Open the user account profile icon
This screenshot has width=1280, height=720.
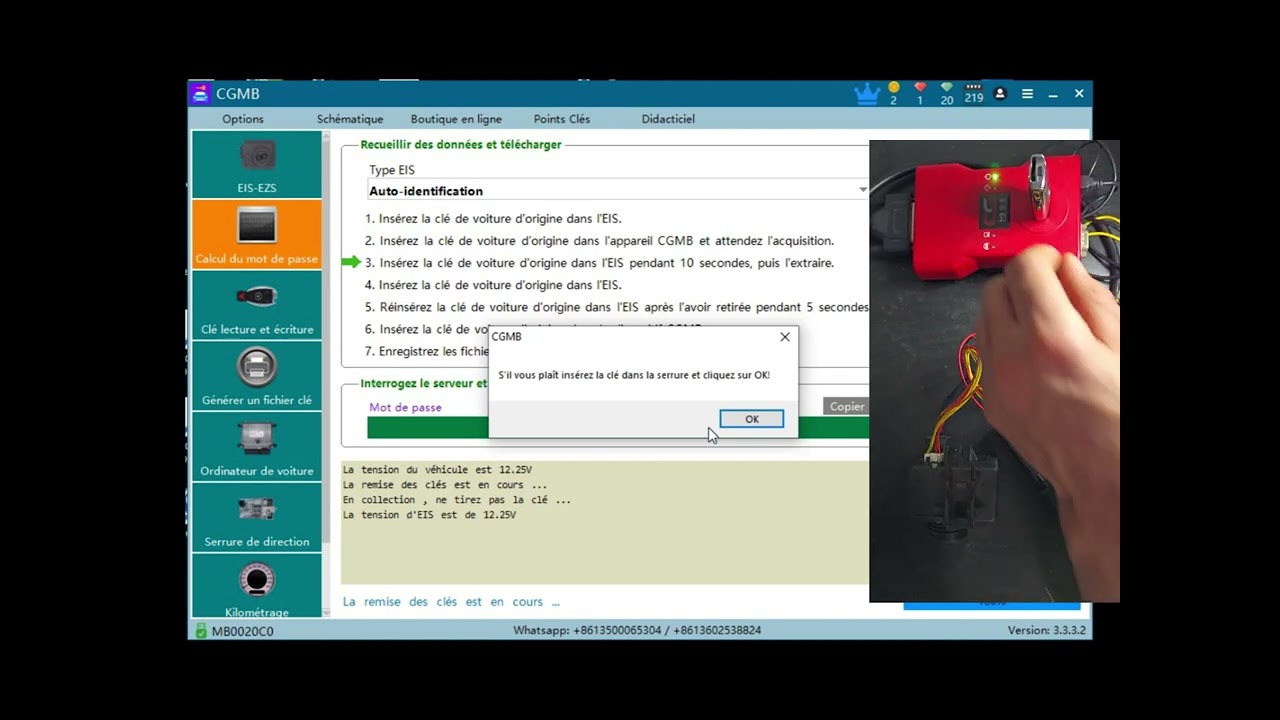[1000, 94]
